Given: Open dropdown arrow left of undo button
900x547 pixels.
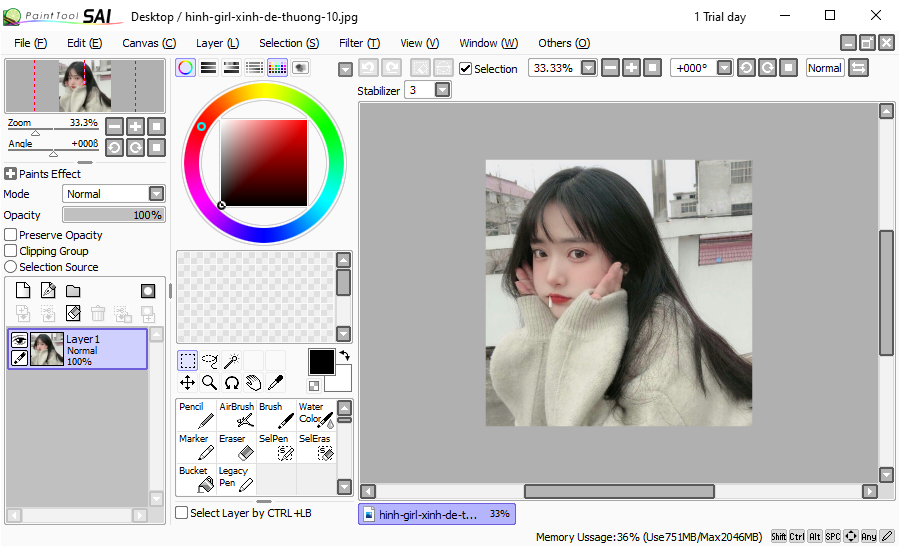Looking at the screenshot, I should tap(345, 69).
